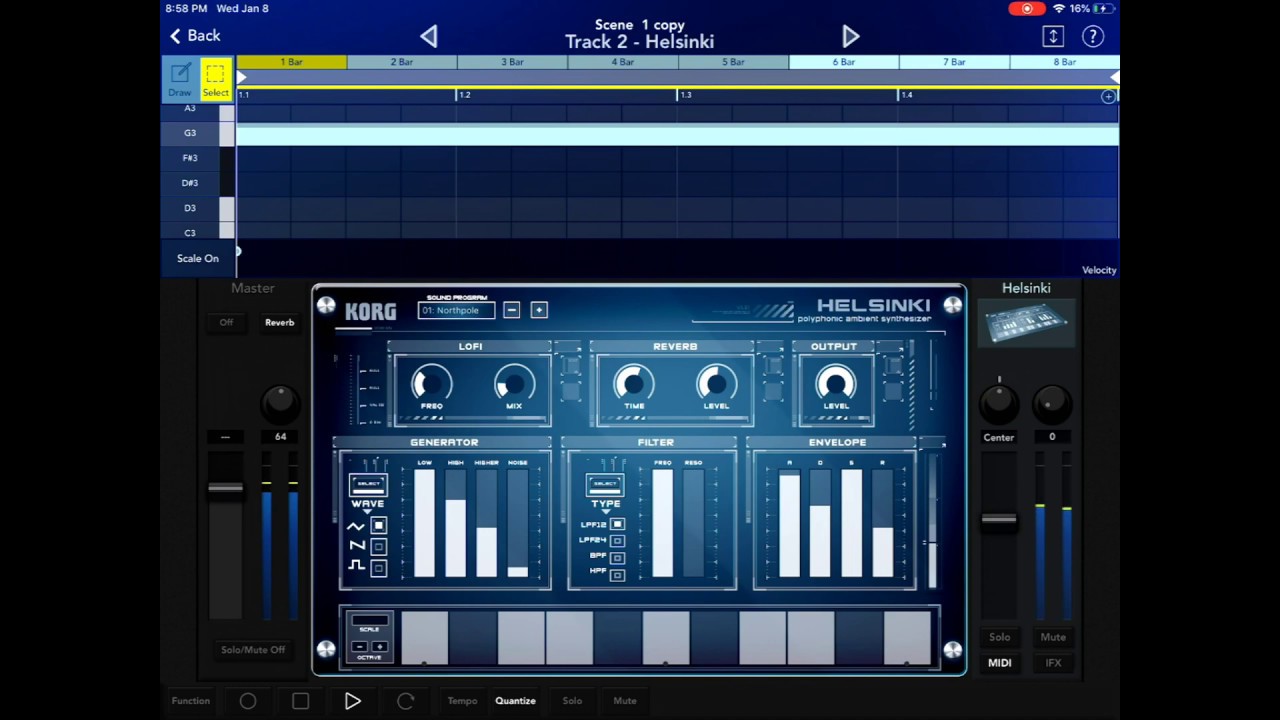1280x720 pixels.
Task: Raise the octave with the plus button
Action: pyautogui.click(x=379, y=646)
